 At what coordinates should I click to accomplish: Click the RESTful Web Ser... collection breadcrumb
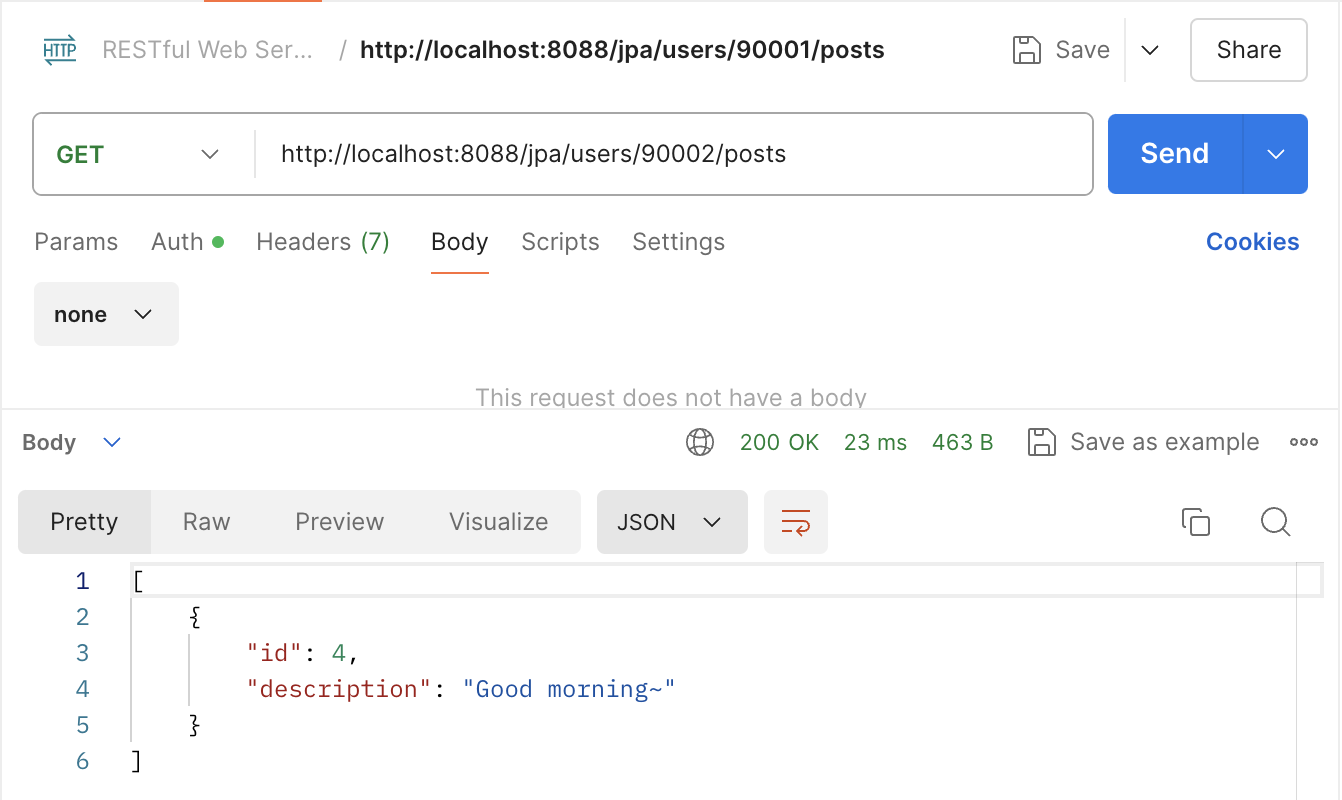point(207,50)
